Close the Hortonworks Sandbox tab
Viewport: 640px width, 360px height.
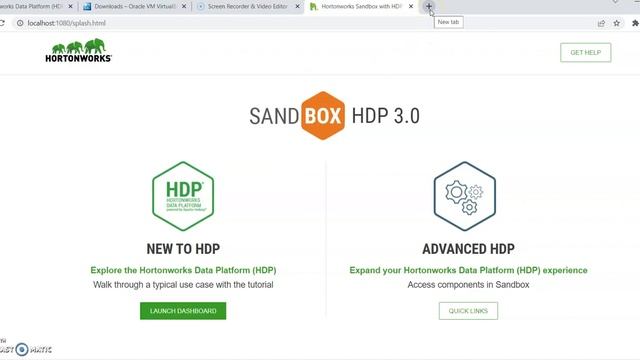coord(411,7)
